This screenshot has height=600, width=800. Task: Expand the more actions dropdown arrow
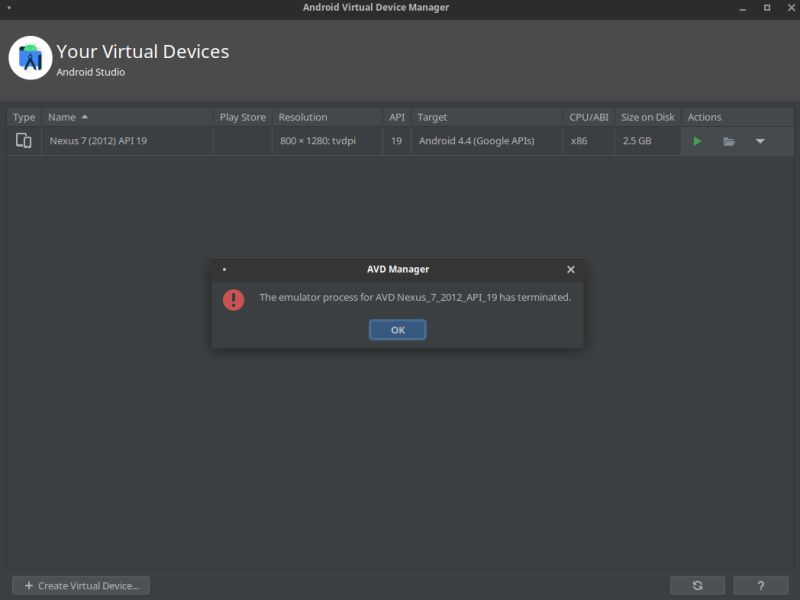[x=760, y=141]
